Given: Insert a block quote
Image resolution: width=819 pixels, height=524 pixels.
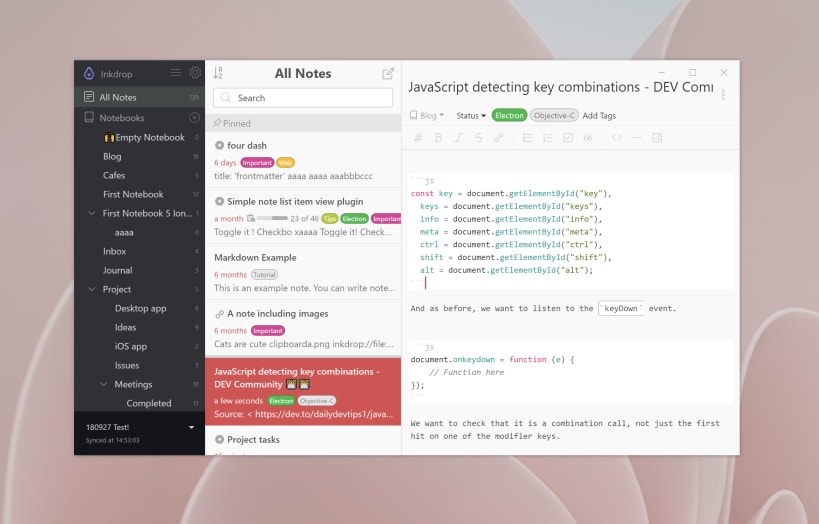Looking at the screenshot, I should click(588, 137).
